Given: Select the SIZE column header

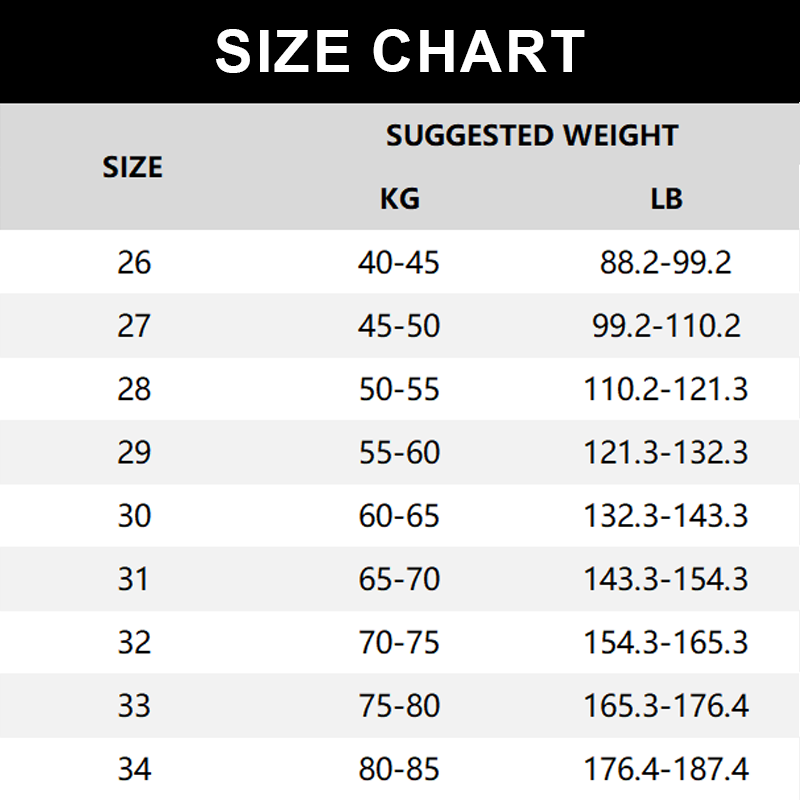Looking at the screenshot, I should (132, 167).
